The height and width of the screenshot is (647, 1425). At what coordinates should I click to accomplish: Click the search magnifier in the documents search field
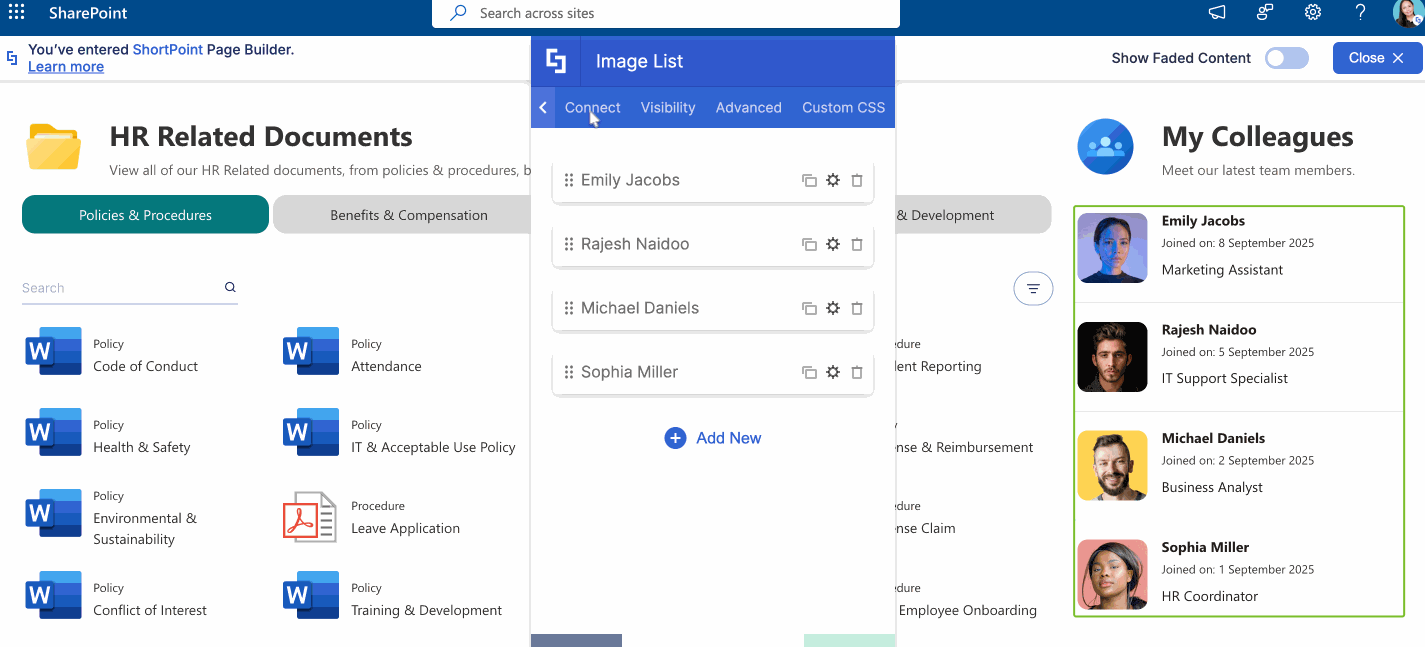[230, 287]
